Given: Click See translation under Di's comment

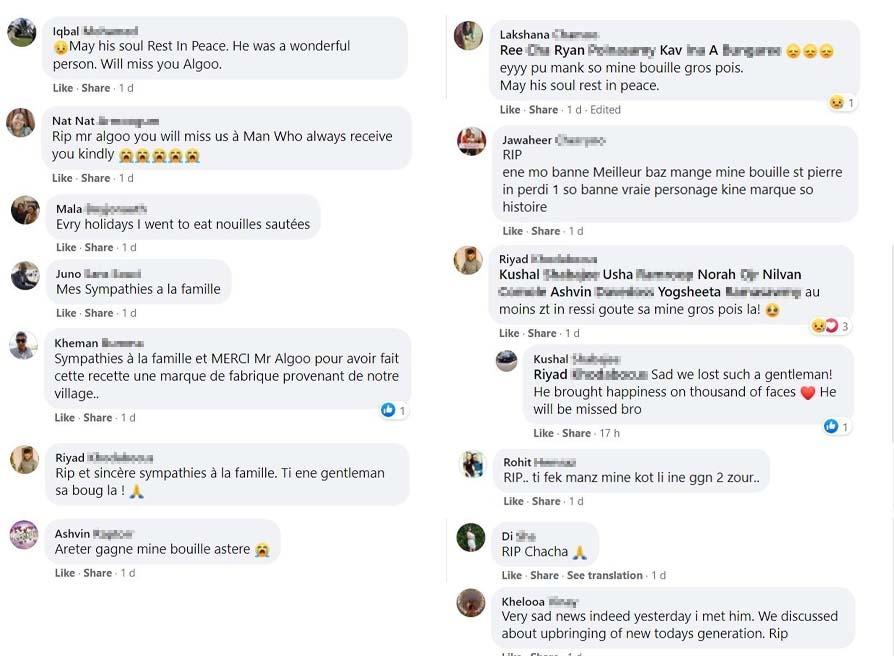Looking at the screenshot, I should click(604, 575).
